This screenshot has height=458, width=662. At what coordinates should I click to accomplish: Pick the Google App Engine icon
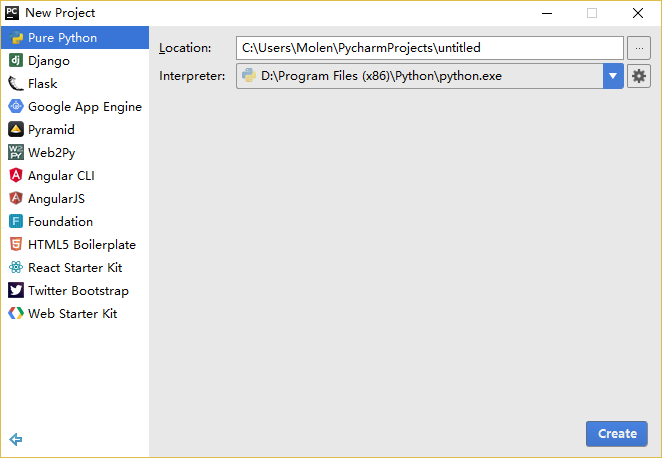(x=16, y=107)
